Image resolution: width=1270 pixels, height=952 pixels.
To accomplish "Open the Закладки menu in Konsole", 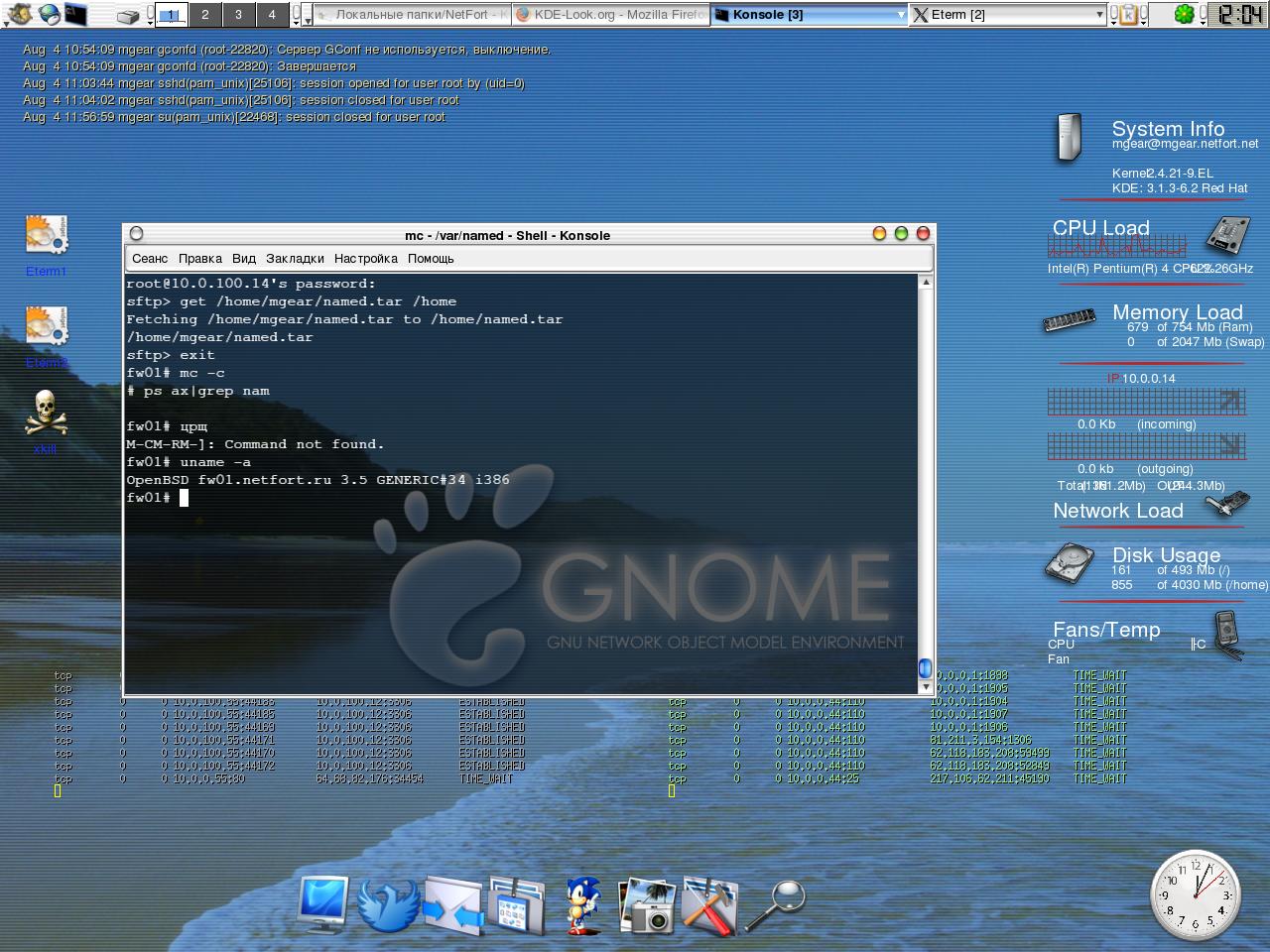I will tap(295, 259).
